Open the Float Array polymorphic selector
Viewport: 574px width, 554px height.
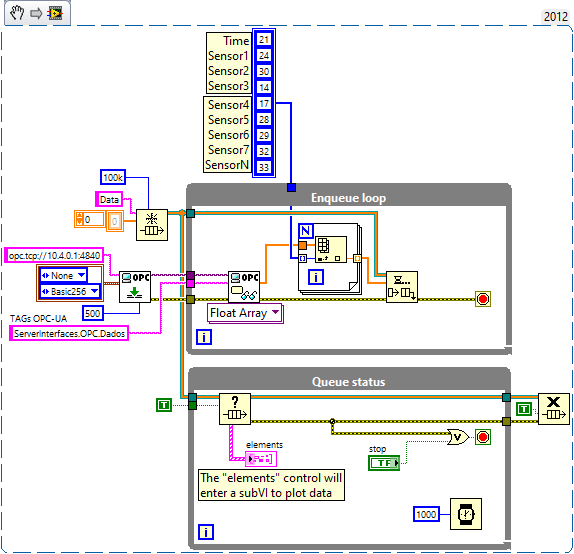245,313
